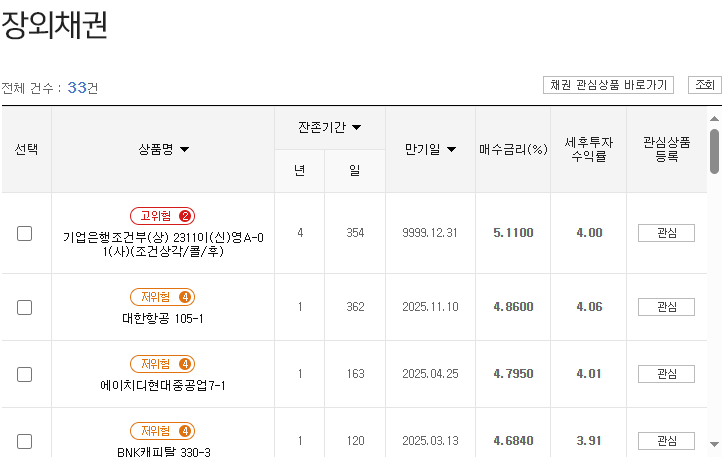Add 기업은행 bond via 관심 button
This screenshot has height=462, width=726.
pyautogui.click(x=666, y=233)
